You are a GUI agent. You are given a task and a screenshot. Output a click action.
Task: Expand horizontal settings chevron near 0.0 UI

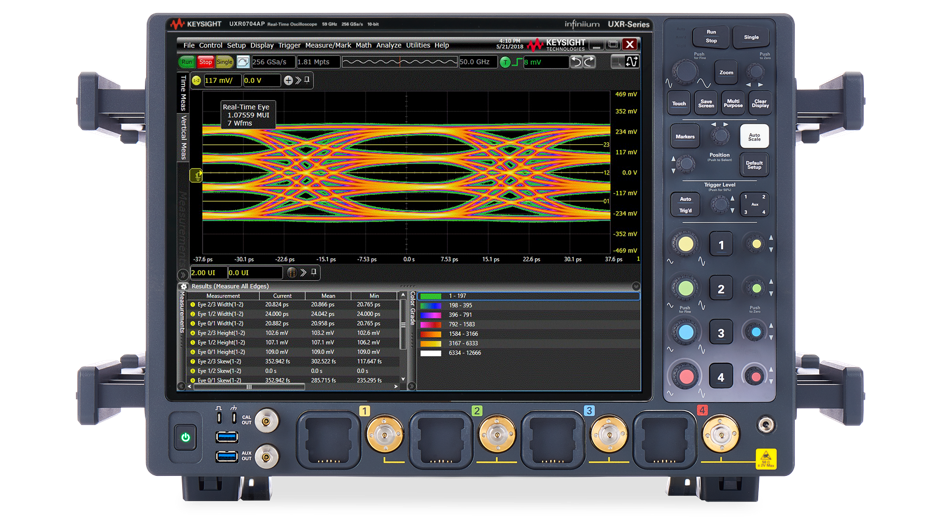(303, 273)
